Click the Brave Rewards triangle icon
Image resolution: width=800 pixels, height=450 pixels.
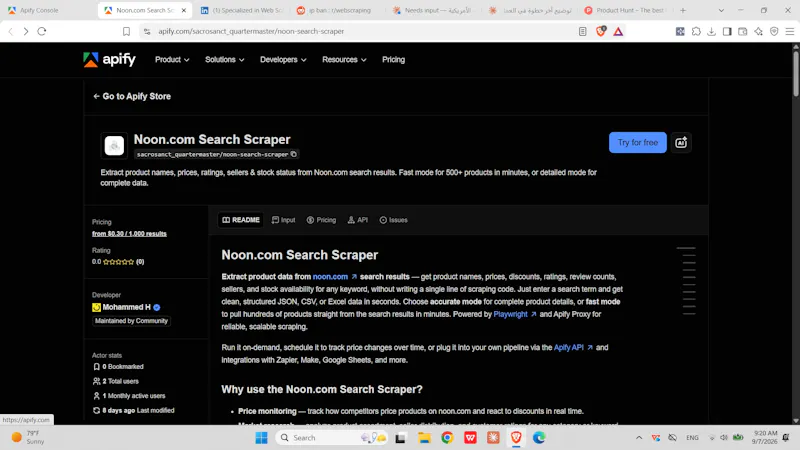(618, 31)
